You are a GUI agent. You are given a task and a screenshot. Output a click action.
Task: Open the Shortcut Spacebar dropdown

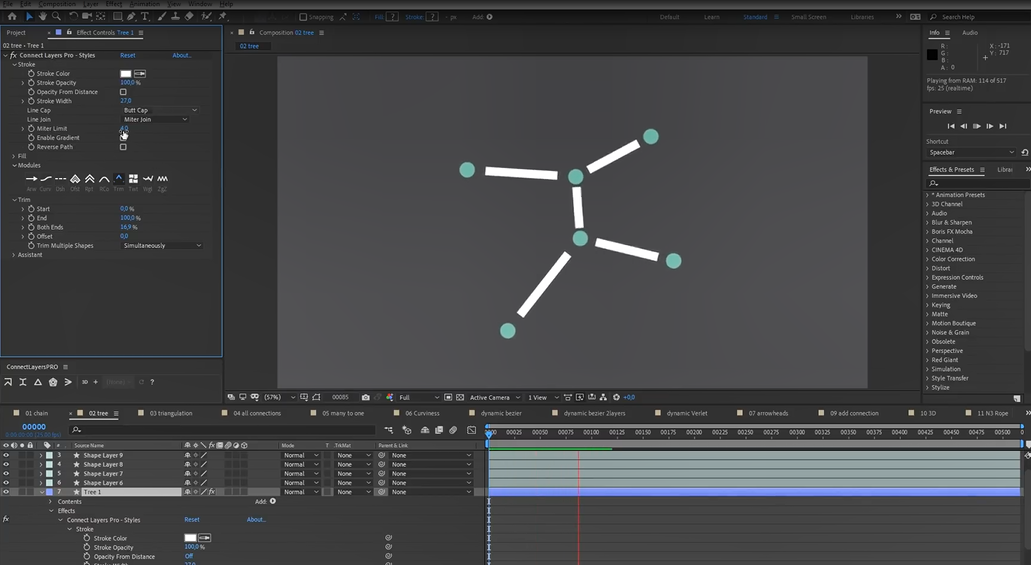click(972, 153)
